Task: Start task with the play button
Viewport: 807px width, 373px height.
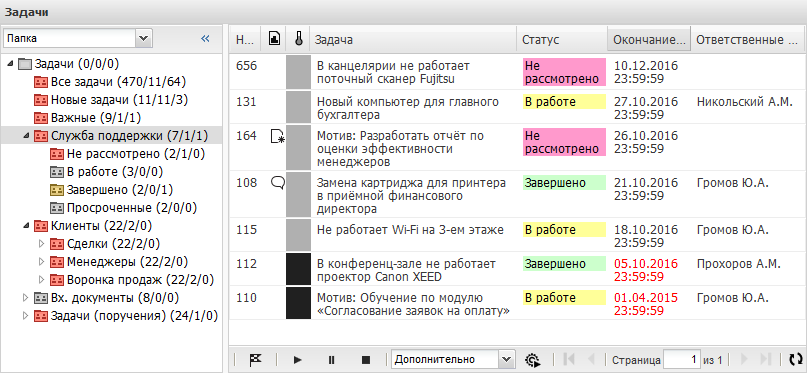Action: click(x=297, y=360)
